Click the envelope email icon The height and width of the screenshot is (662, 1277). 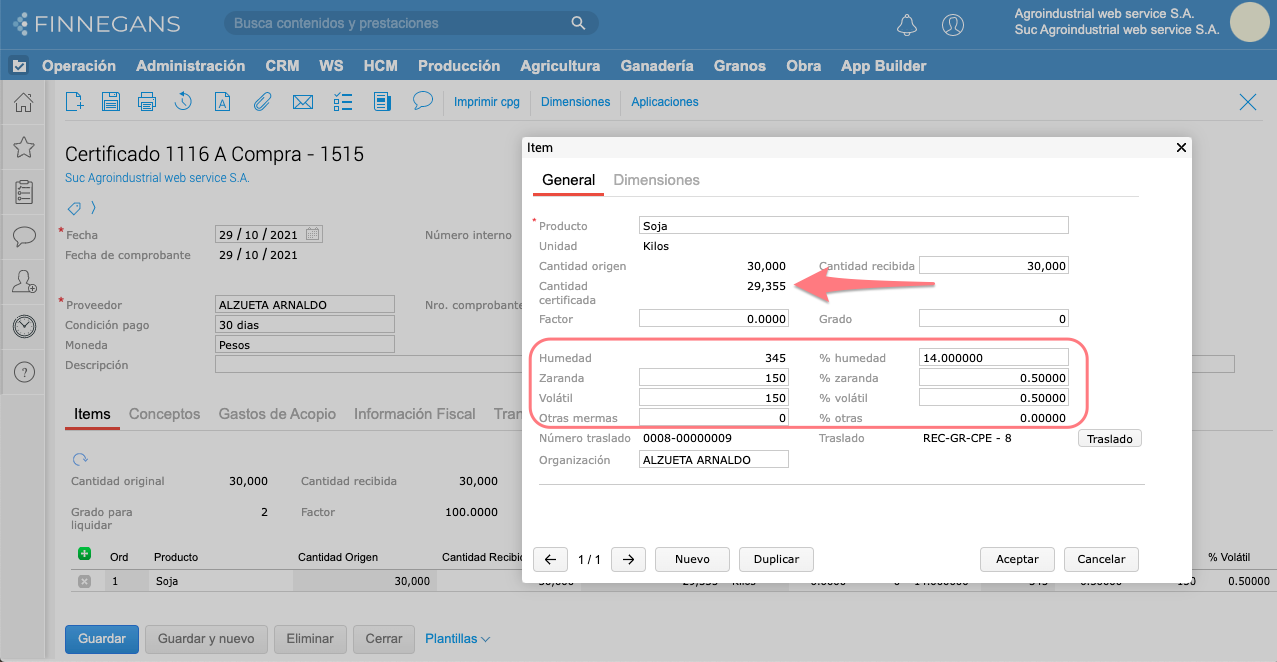(x=303, y=101)
